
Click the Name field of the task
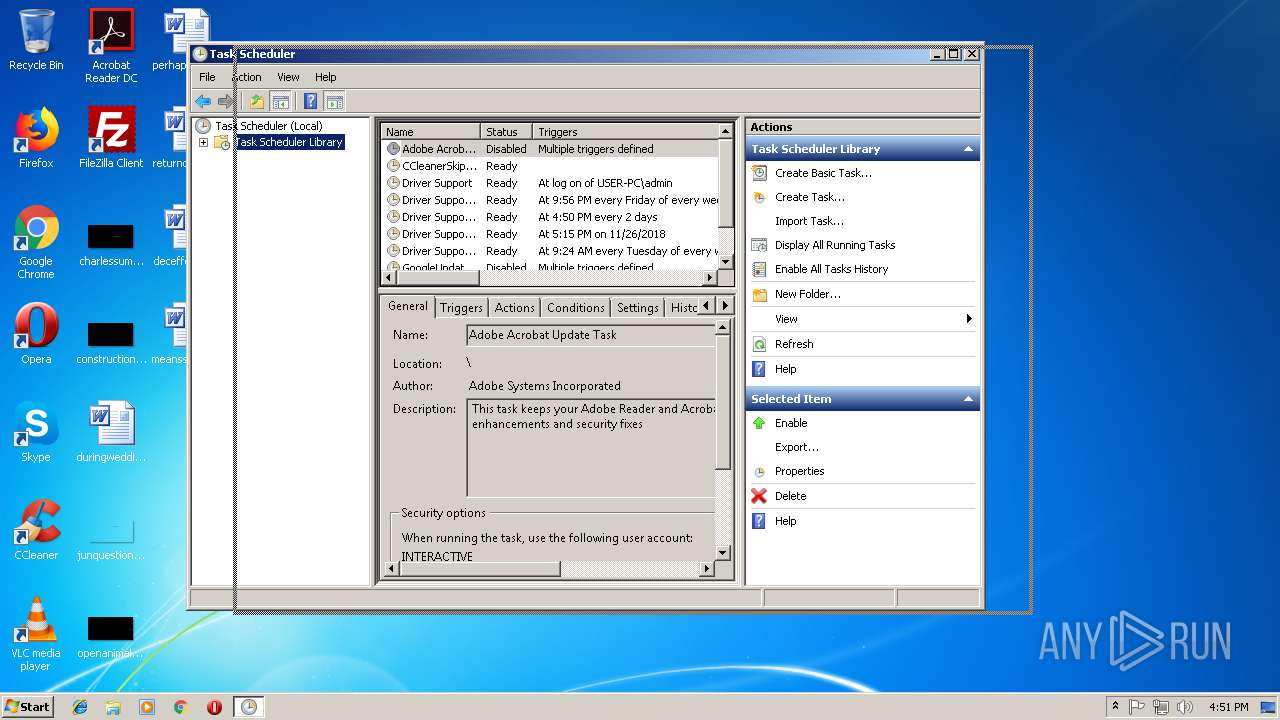click(591, 335)
